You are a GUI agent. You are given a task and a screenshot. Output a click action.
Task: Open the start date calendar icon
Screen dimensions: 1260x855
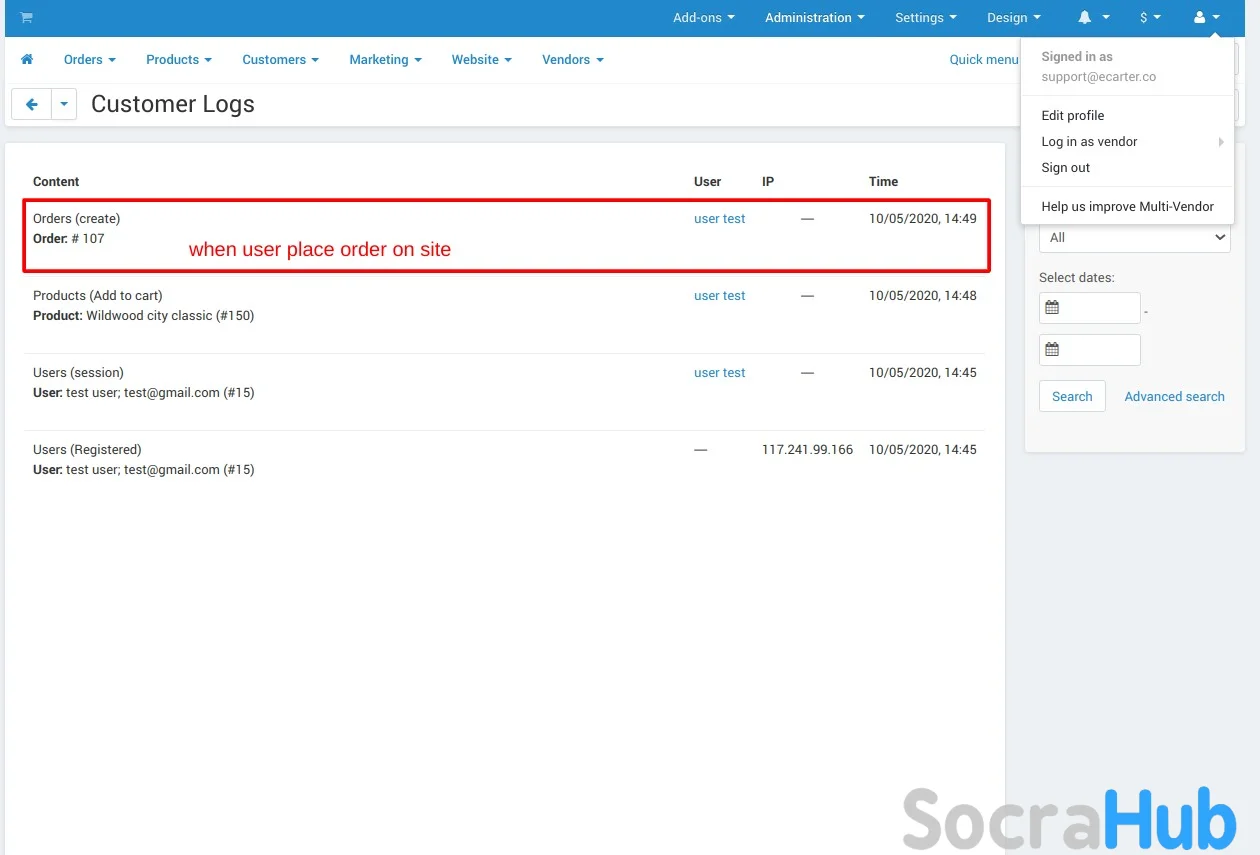point(1052,308)
